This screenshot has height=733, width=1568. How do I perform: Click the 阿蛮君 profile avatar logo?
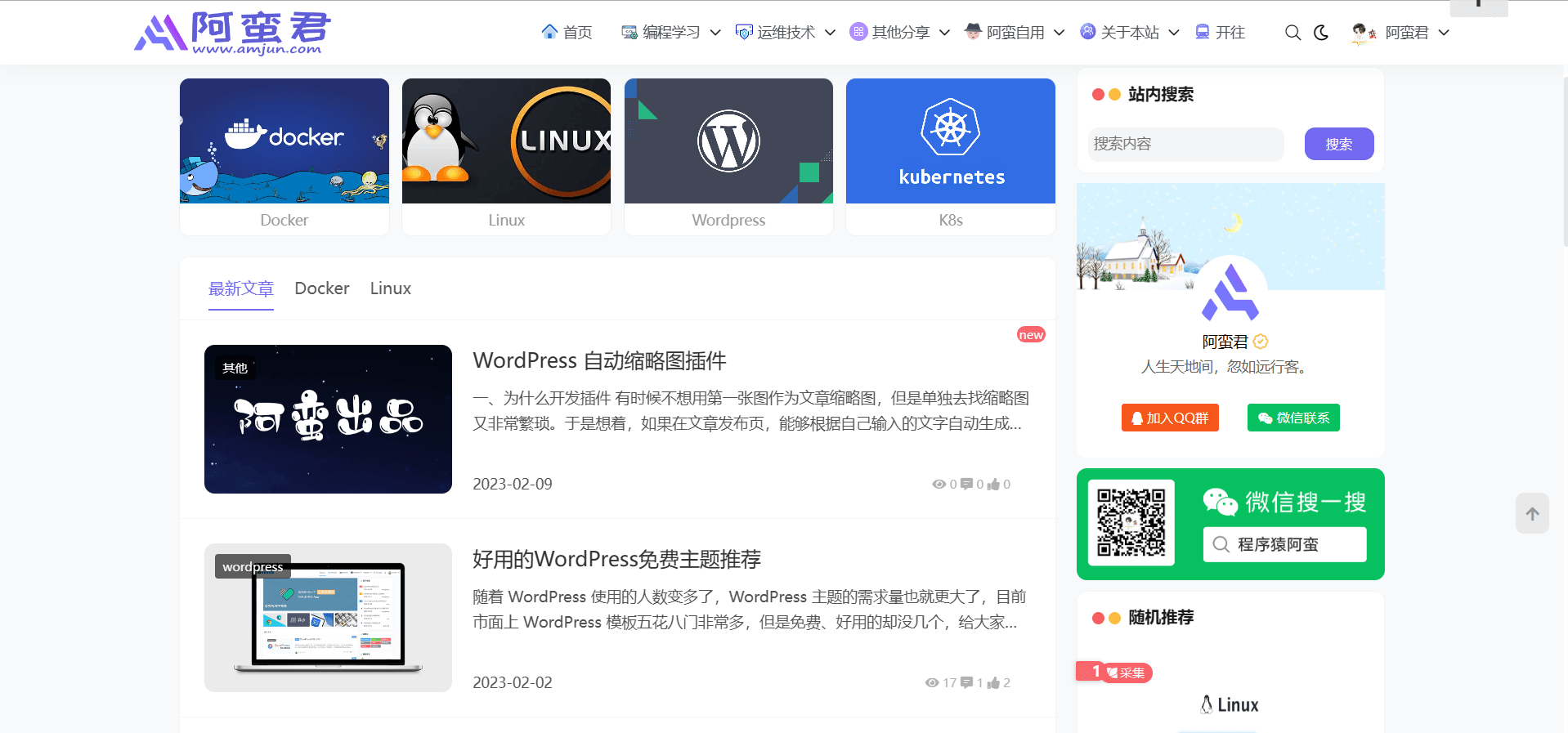tap(1230, 293)
